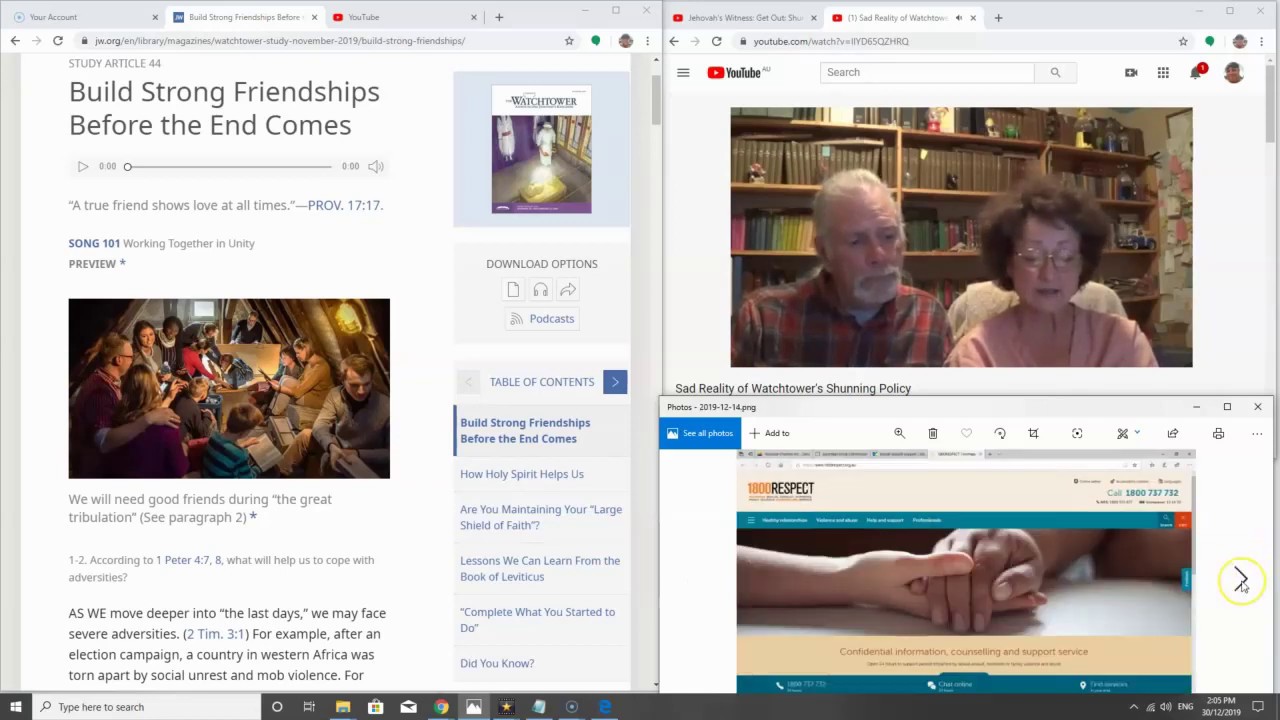Go to next article in Table of Contents
Viewport: 1280px width, 720px height.
(x=615, y=382)
